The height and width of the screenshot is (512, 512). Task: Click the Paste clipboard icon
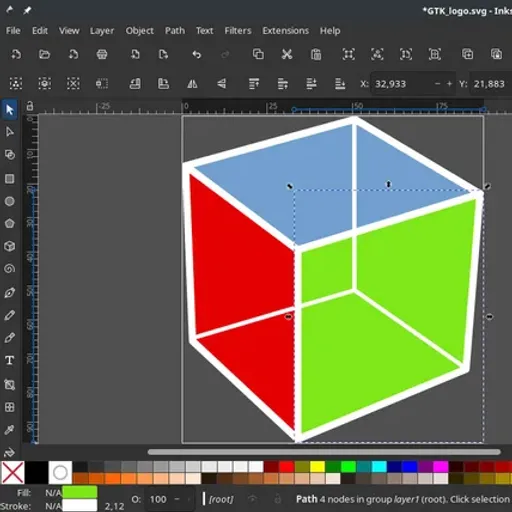click(x=316, y=54)
